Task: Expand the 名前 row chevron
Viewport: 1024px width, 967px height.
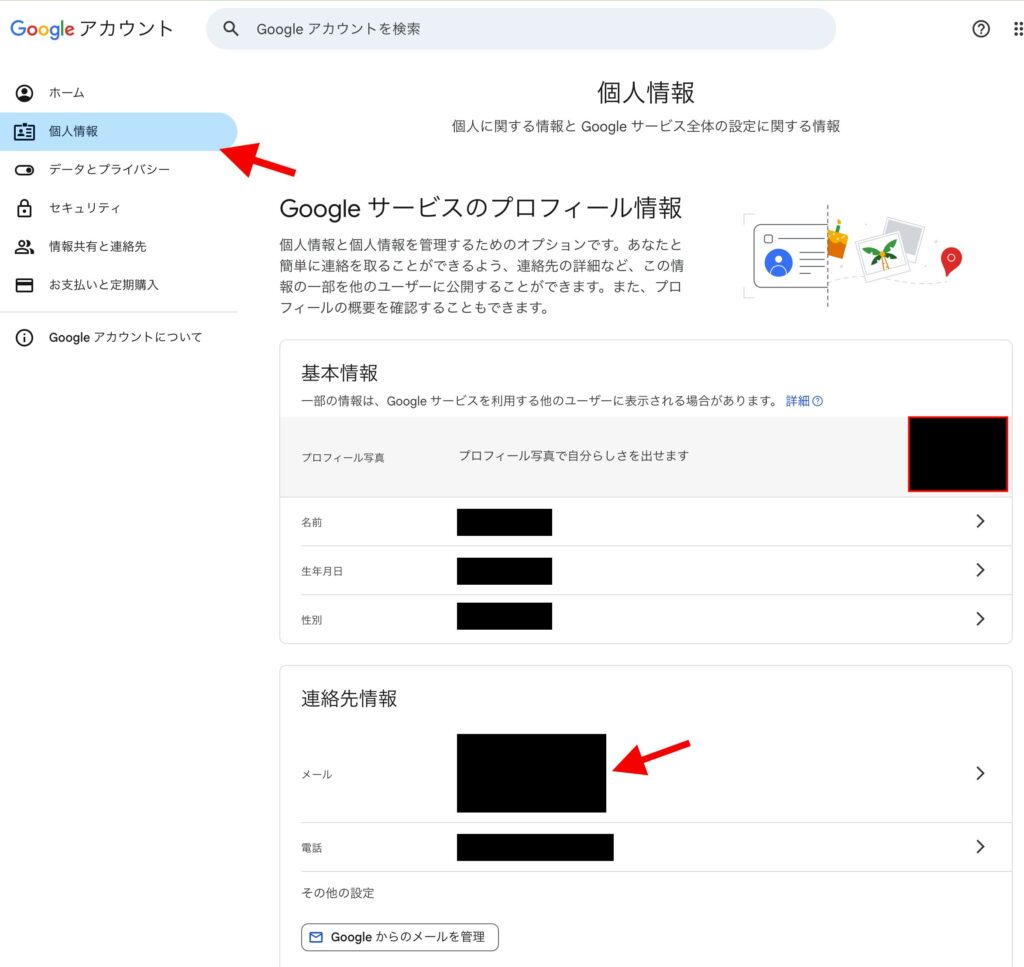Action: [x=980, y=521]
